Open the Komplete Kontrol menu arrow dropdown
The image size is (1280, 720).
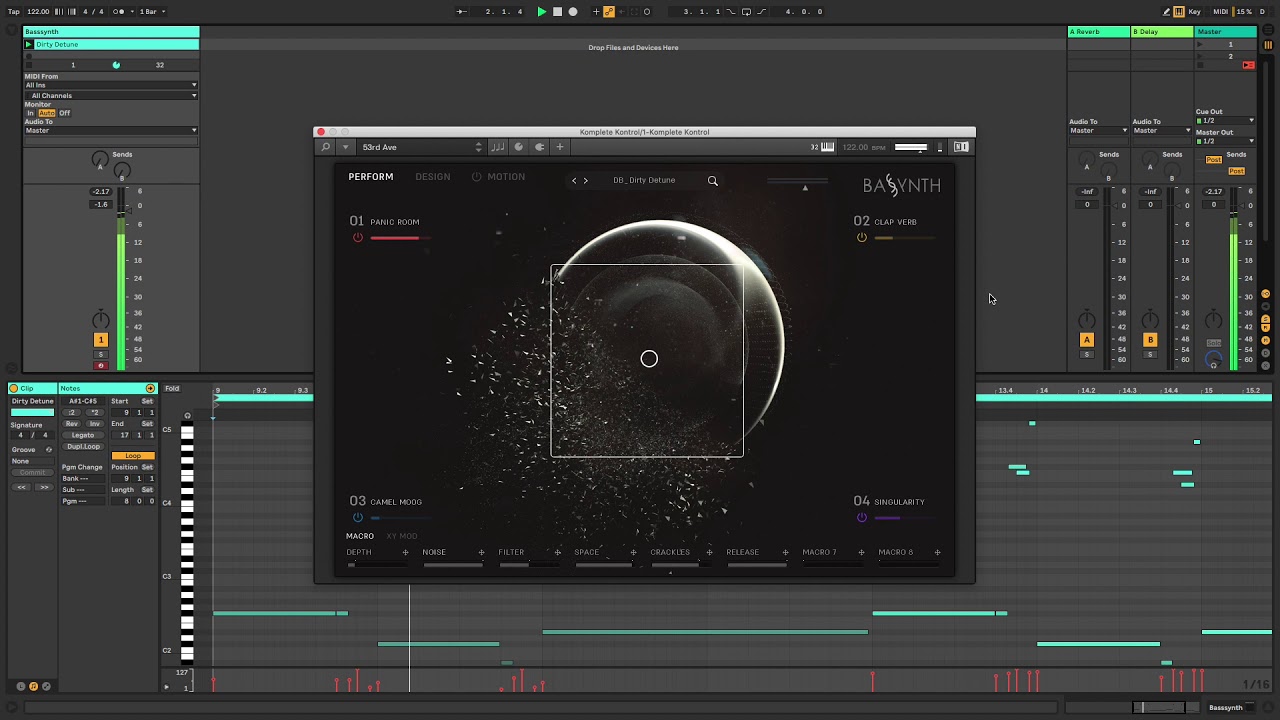[x=345, y=147]
